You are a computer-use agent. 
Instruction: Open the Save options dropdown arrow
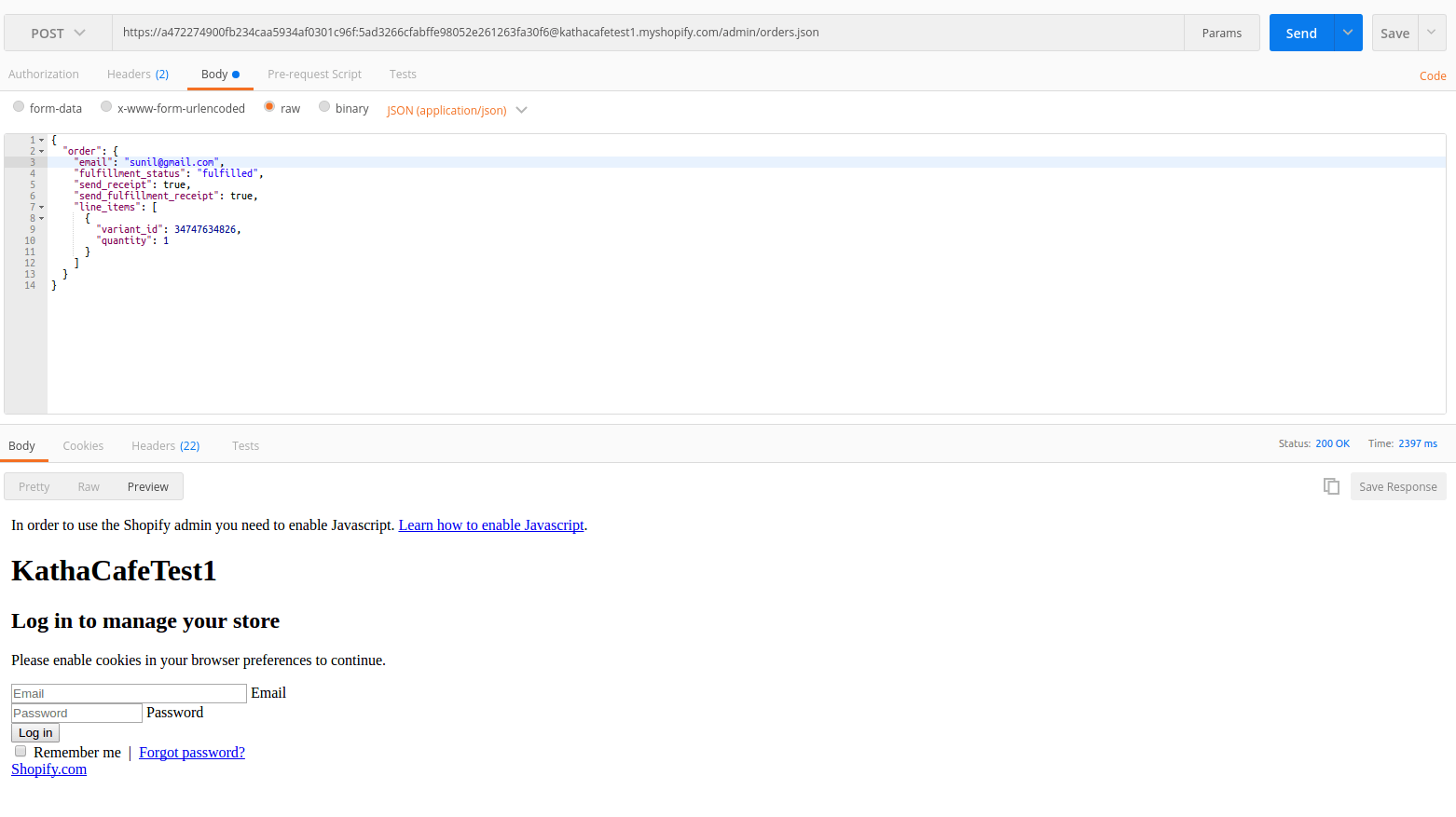tap(1432, 33)
